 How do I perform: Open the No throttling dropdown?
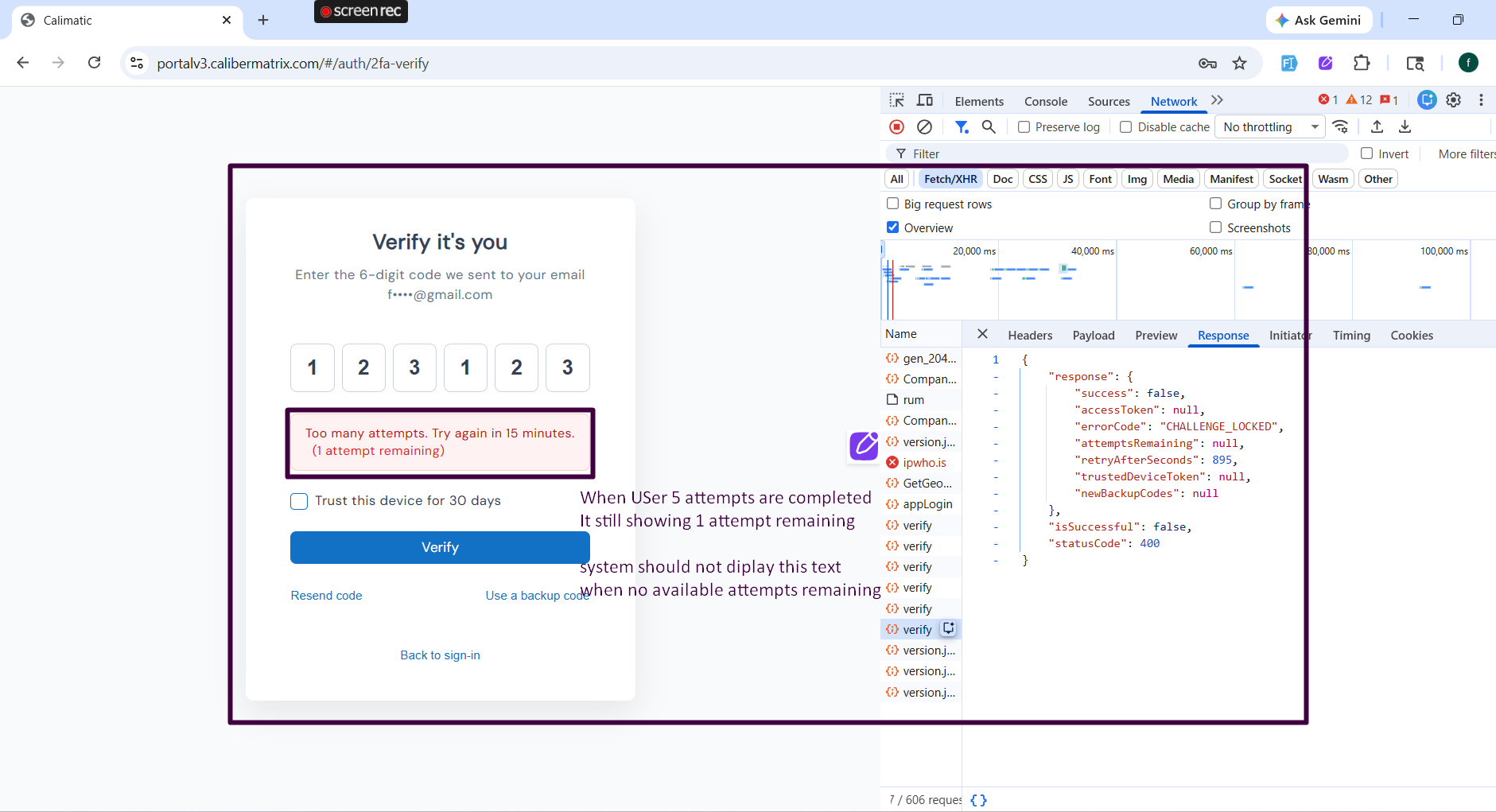coord(1270,127)
